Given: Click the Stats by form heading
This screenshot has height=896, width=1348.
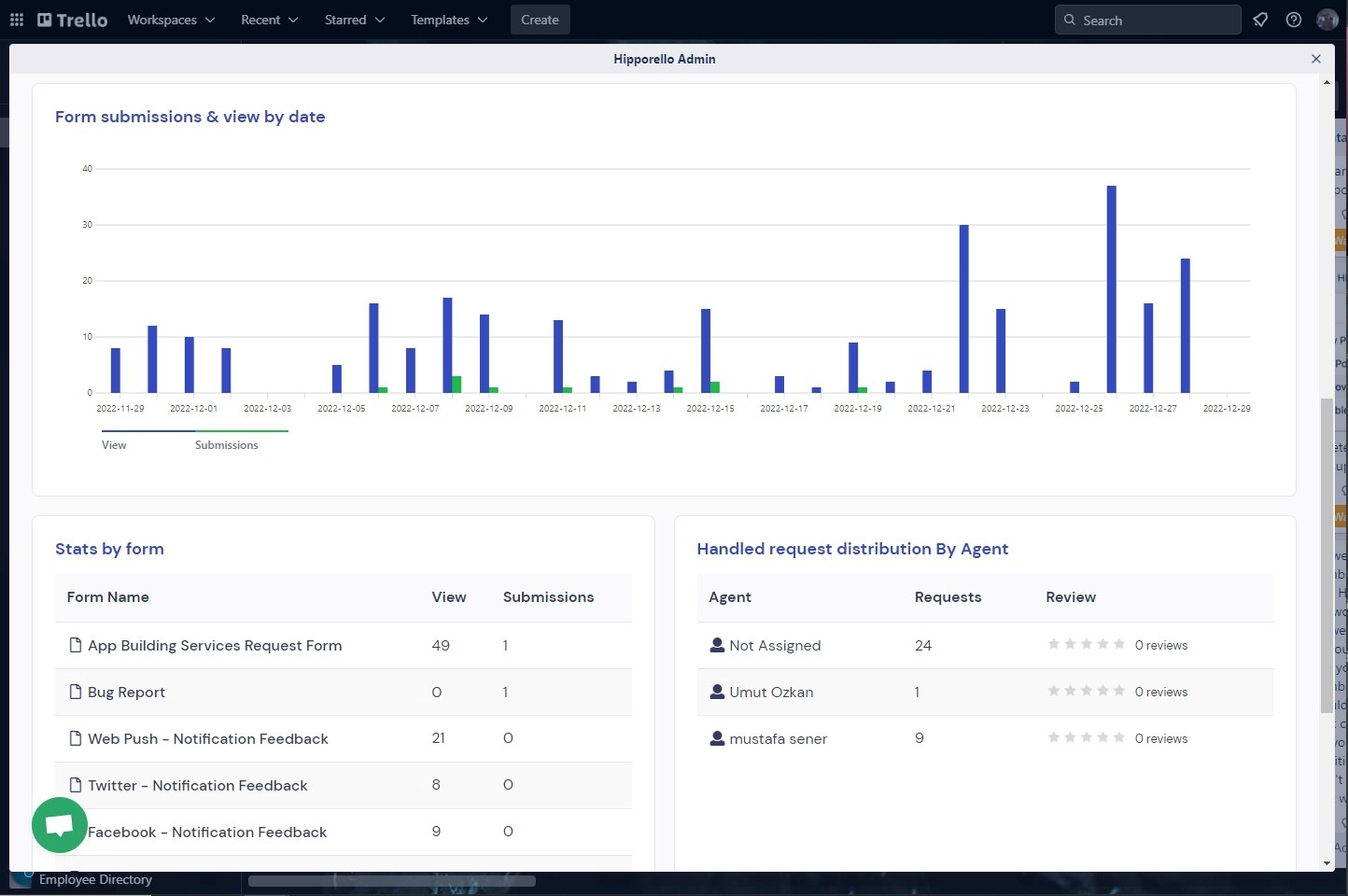Looking at the screenshot, I should pos(109,549).
